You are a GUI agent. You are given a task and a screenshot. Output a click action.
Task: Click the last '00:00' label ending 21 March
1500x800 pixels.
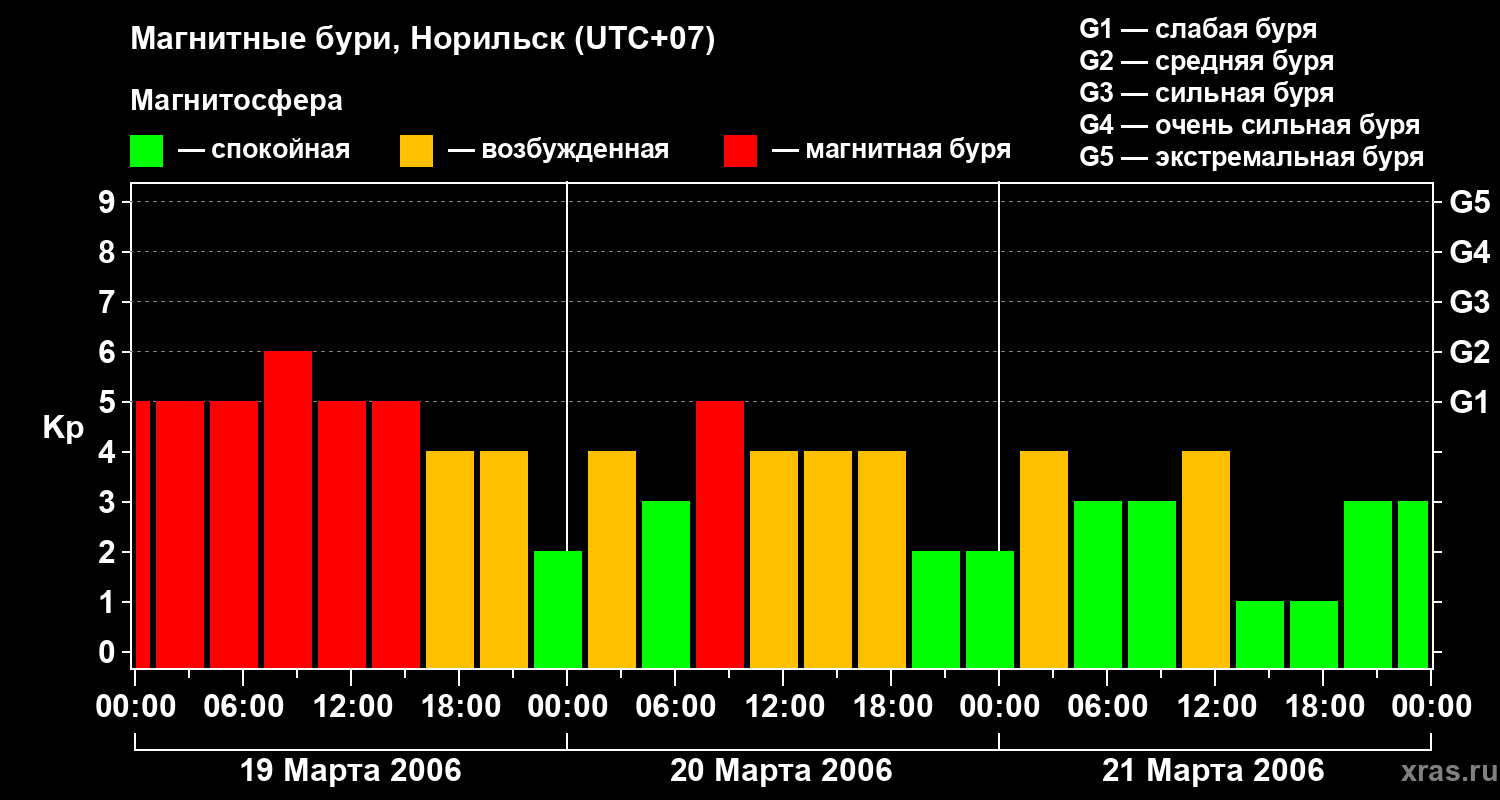[x=1431, y=707]
